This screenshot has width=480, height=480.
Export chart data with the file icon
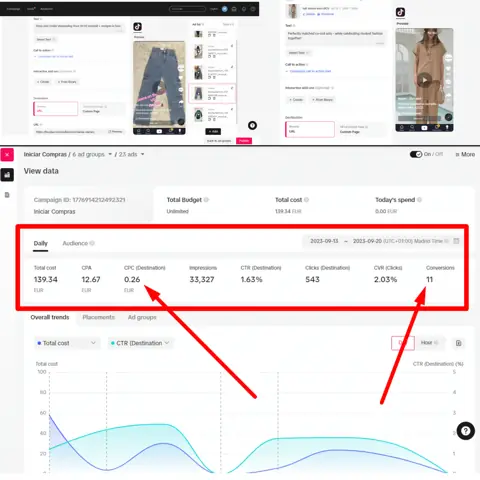coord(459,343)
